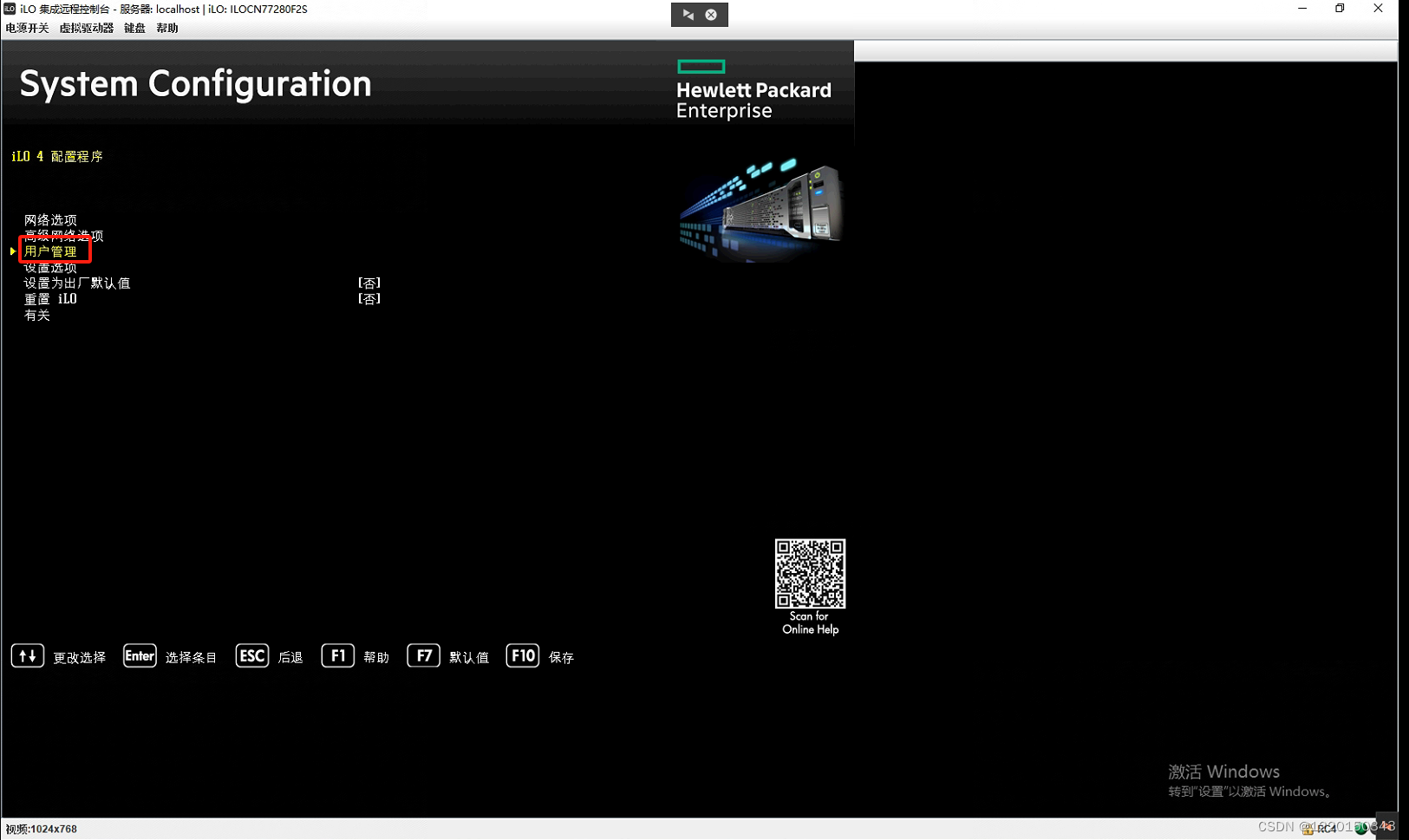
Task: Select 网络选项 in the iLO menu
Action: [x=50, y=220]
